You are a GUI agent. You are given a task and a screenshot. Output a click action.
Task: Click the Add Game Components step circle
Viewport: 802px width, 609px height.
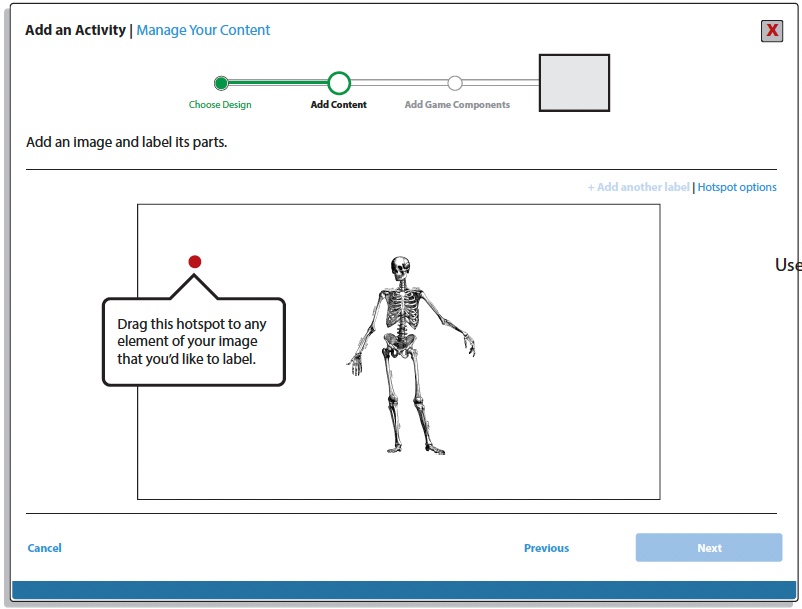tap(455, 83)
